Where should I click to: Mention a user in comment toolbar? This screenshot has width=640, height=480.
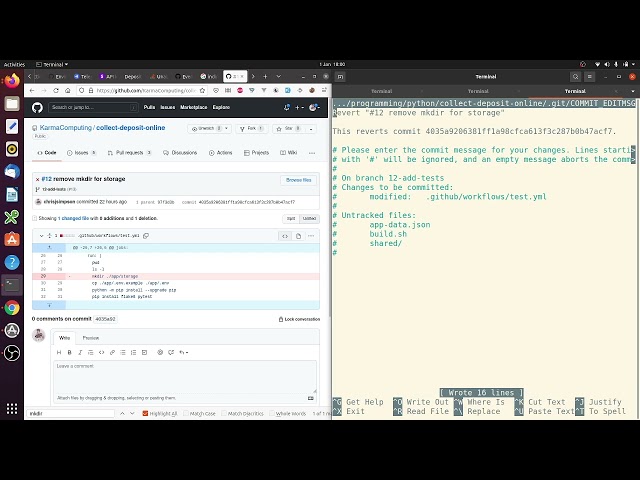pos(160,352)
